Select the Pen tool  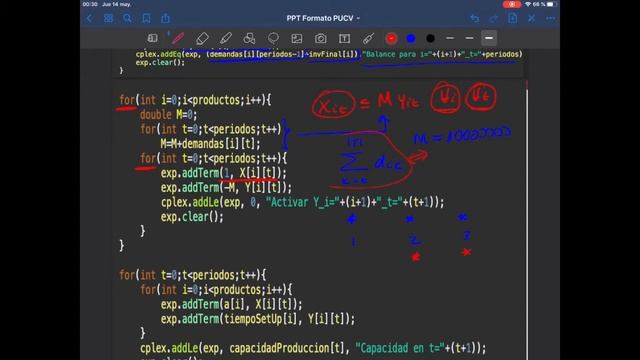coord(178,38)
